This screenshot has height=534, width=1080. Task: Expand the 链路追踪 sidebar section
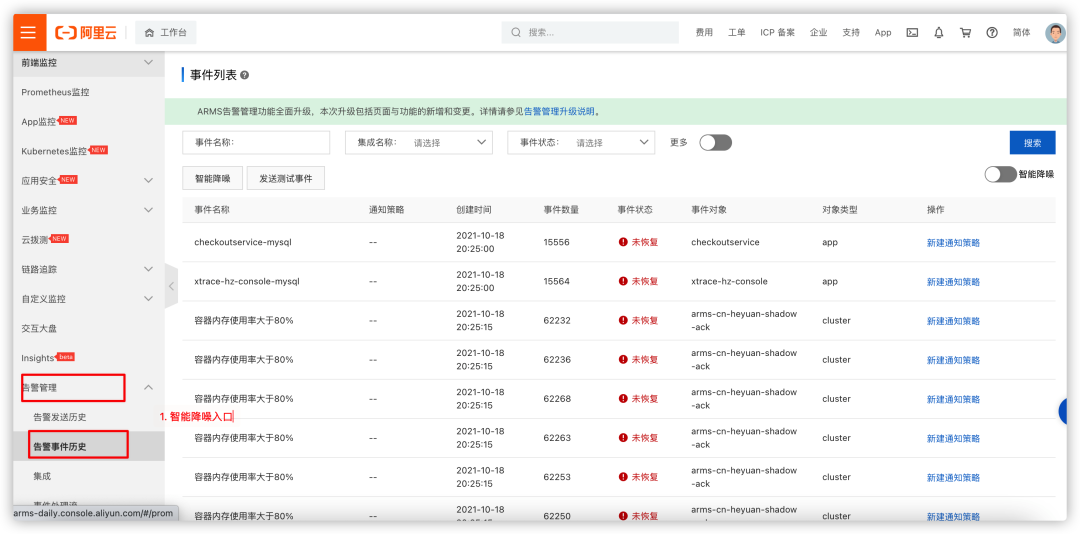(148, 269)
